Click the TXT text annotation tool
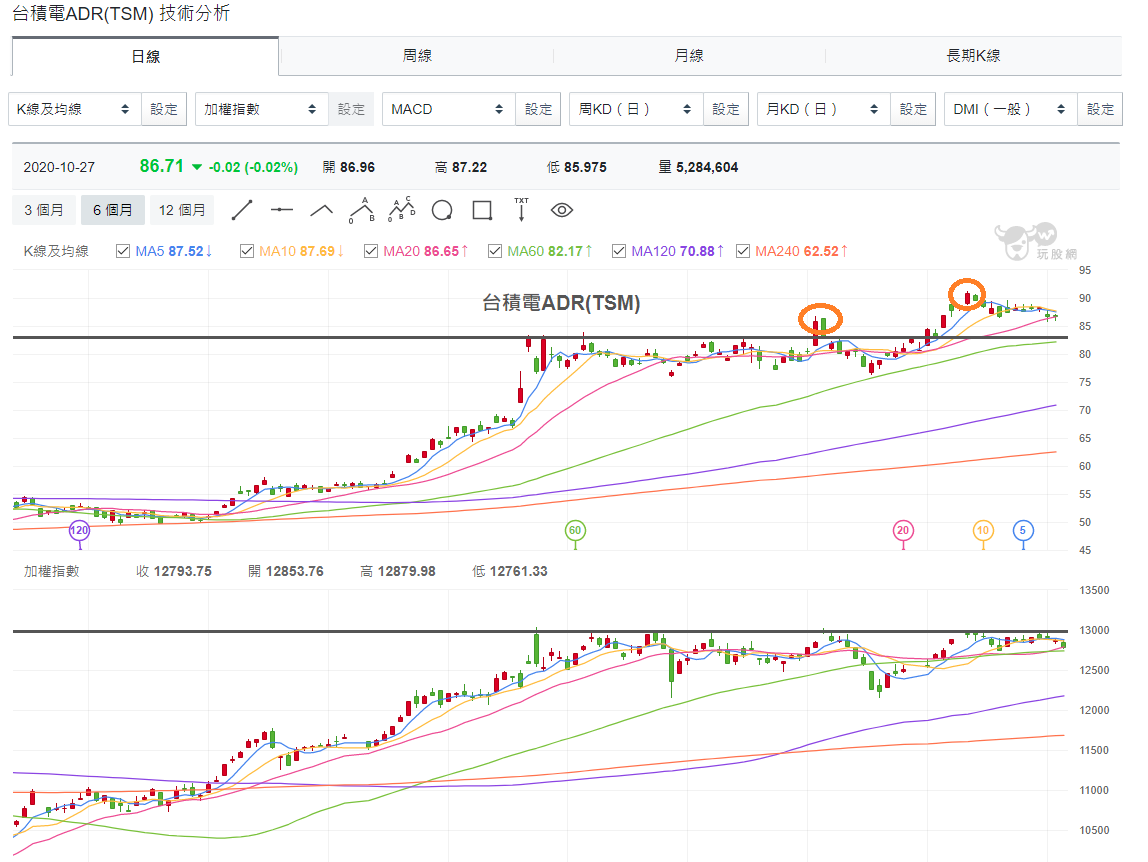Screen dimensions: 1148x862 tap(521, 210)
